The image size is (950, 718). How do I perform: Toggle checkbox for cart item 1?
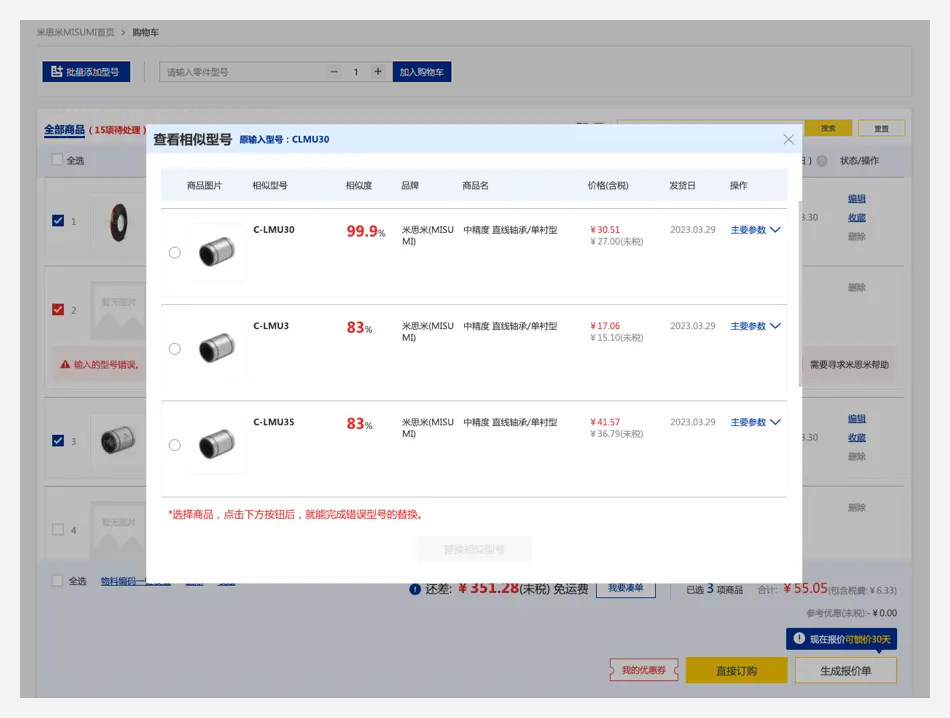[x=58, y=221]
